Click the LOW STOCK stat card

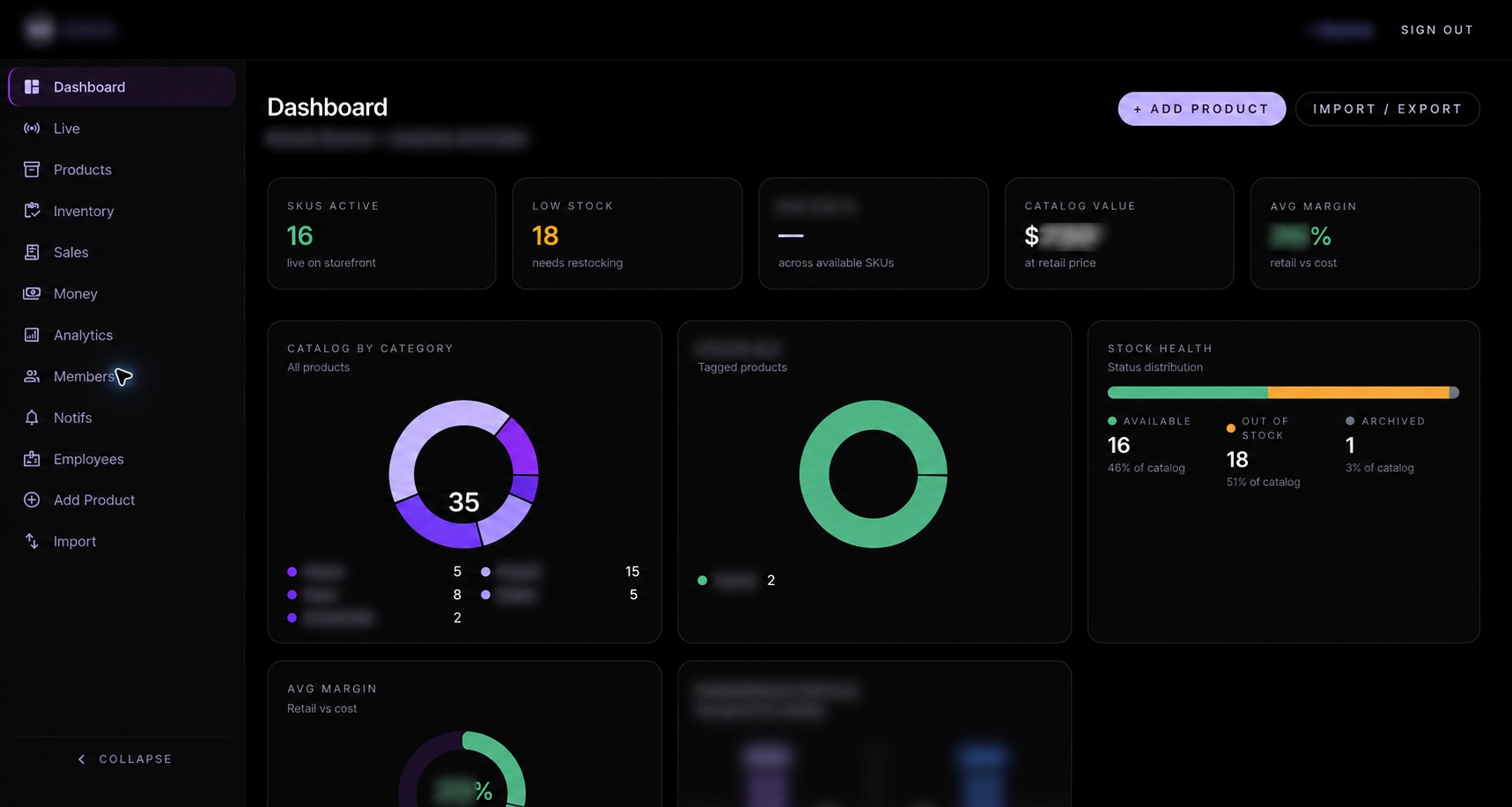click(627, 233)
